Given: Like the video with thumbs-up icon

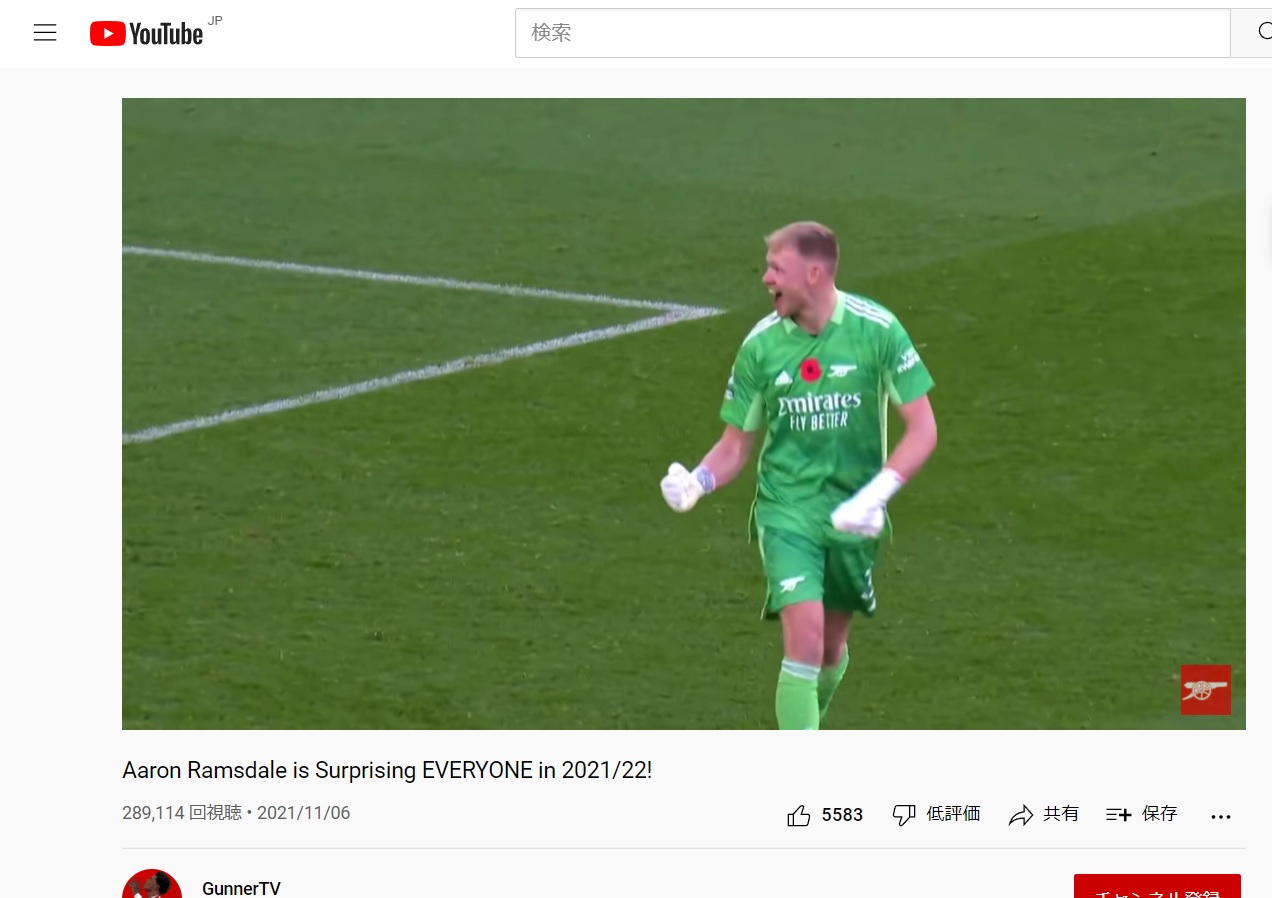Looking at the screenshot, I should (799, 815).
